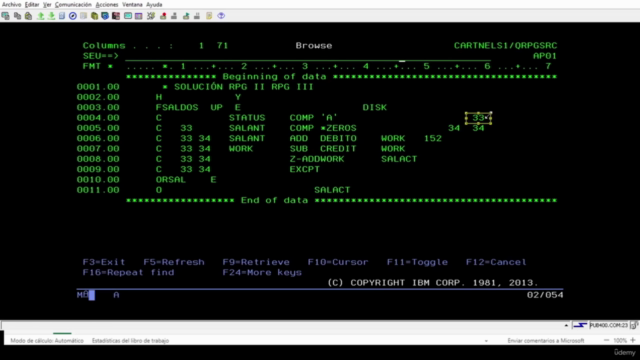640x360 pixels.
Task: Click 'Modo de cálculo: Automático' in Excel status bar
Action: 47,340
